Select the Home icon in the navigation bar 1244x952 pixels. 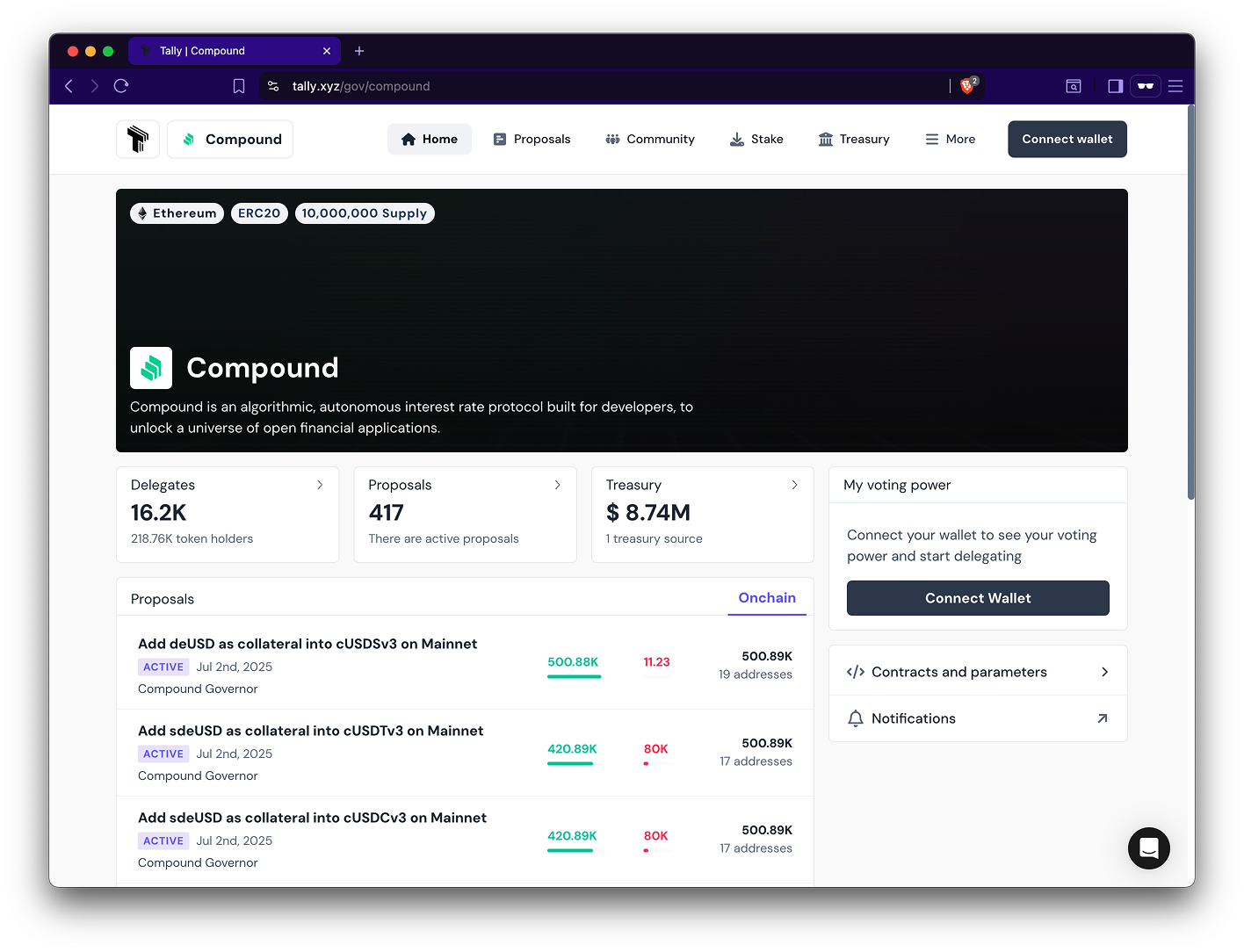click(408, 139)
